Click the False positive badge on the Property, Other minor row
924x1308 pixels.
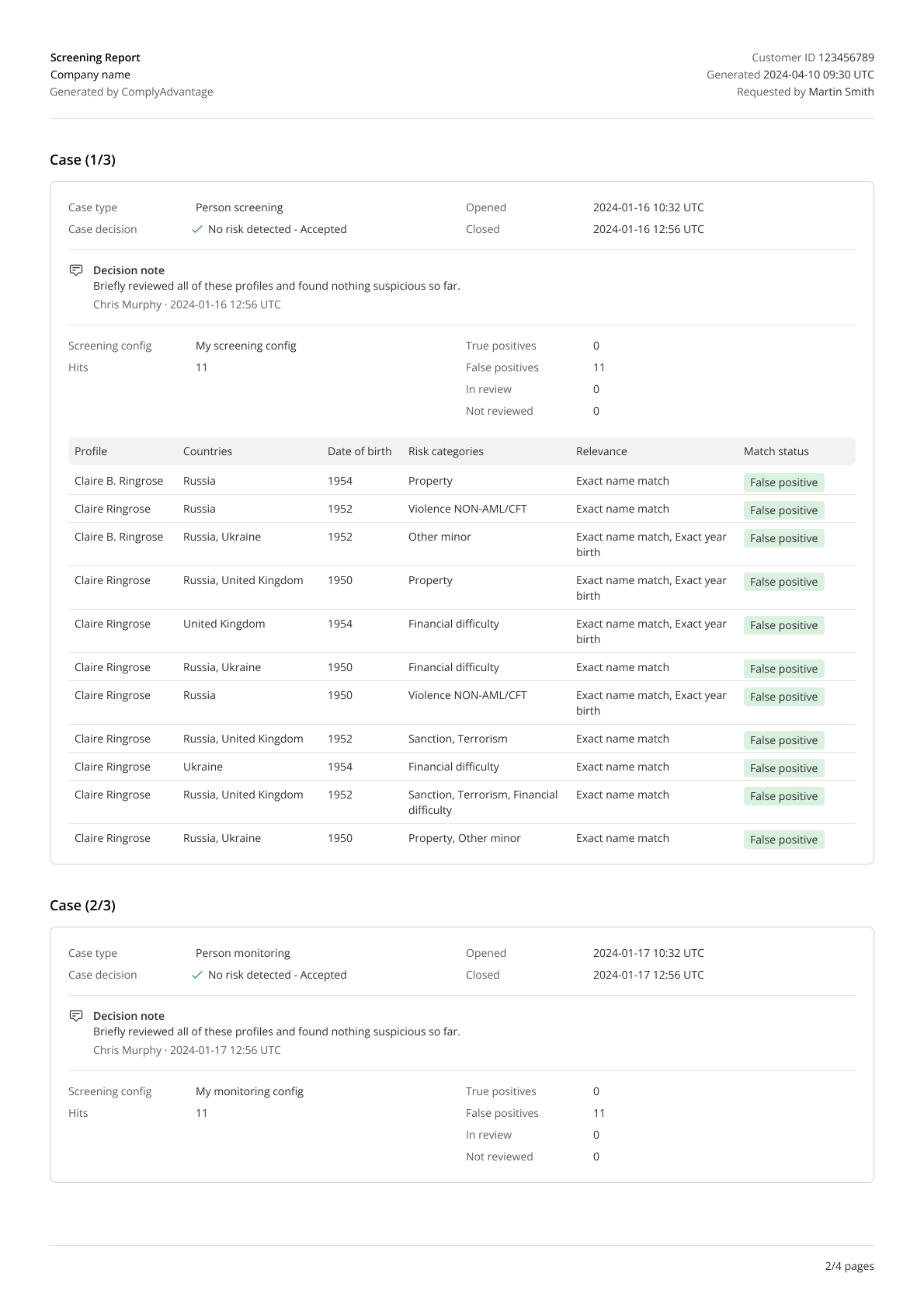click(783, 840)
